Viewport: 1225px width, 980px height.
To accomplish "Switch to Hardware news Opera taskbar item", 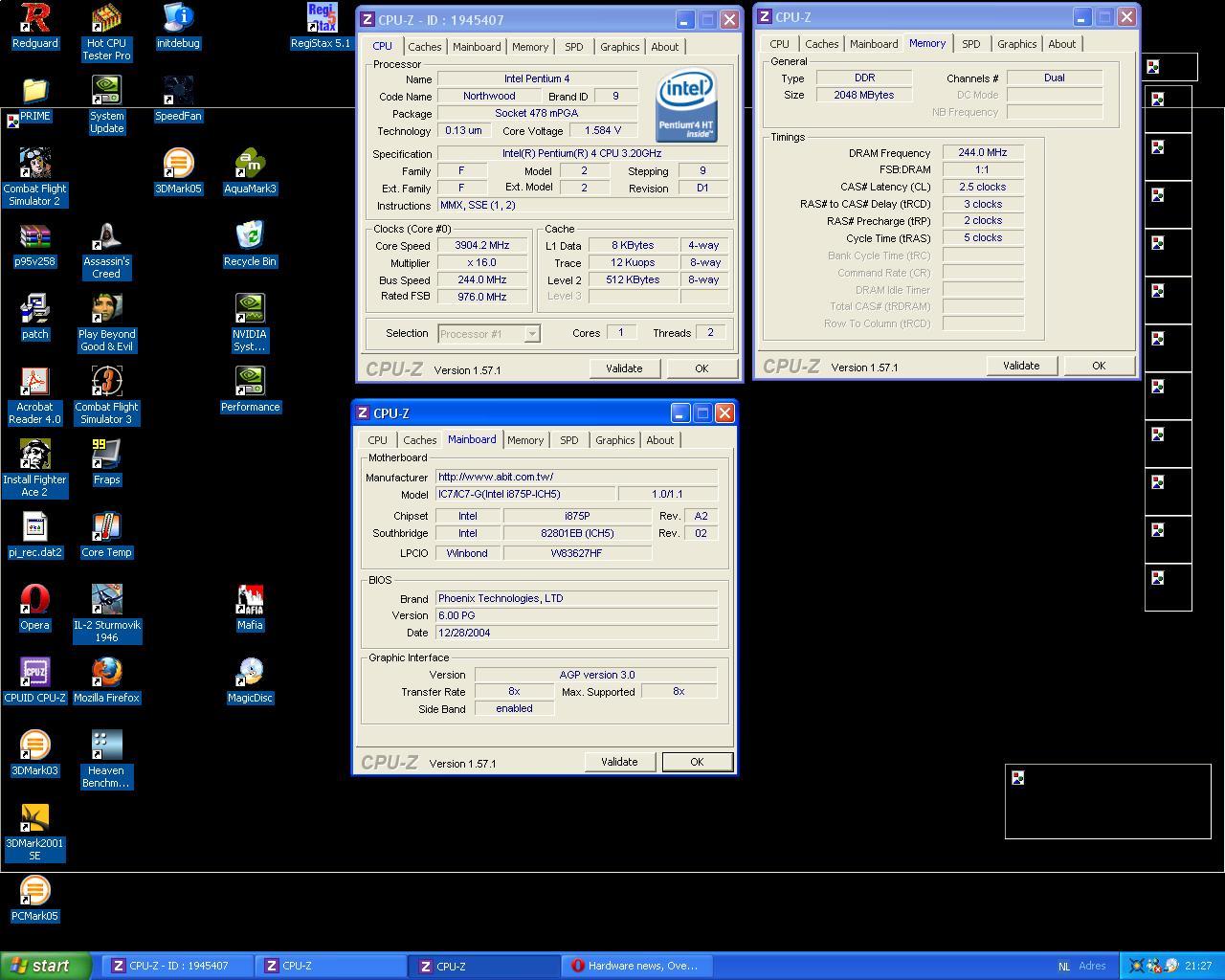I will (x=636, y=966).
